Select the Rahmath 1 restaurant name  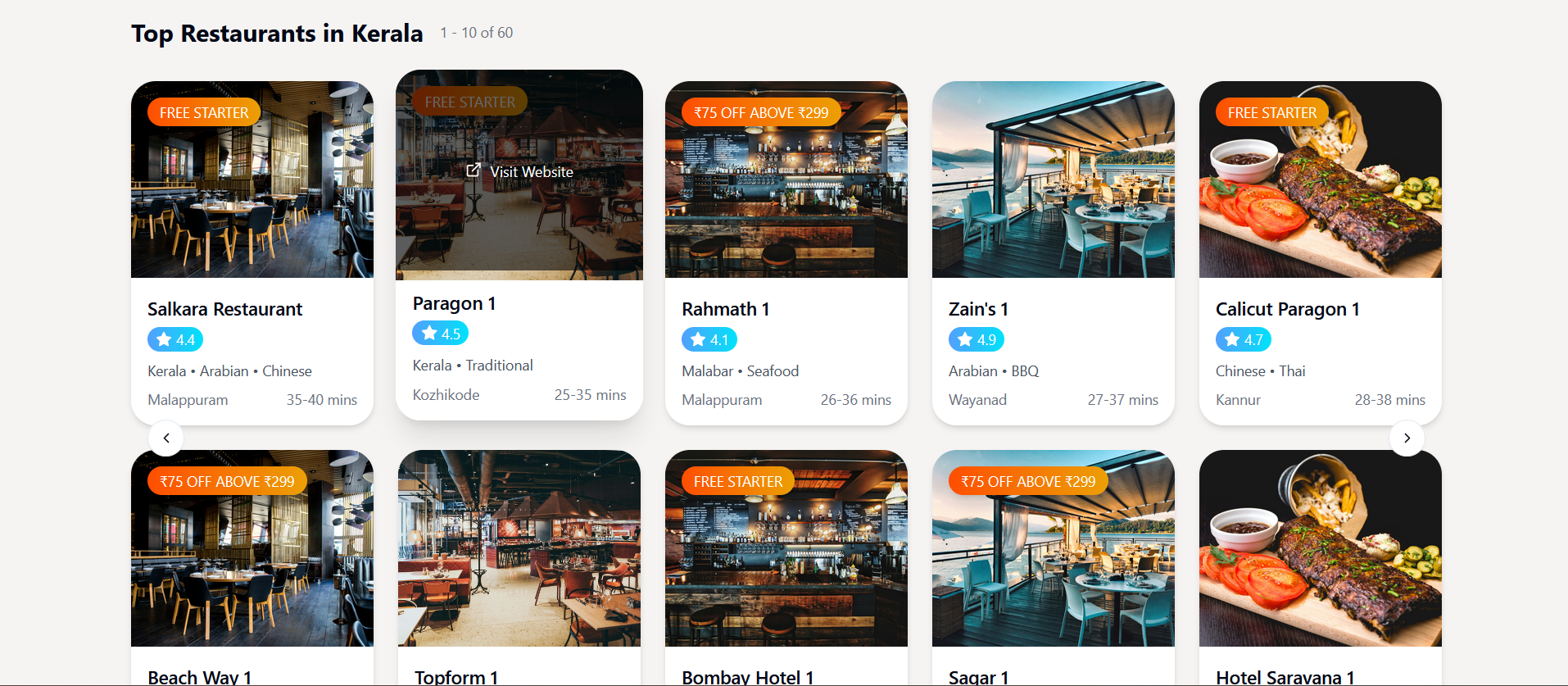(726, 309)
